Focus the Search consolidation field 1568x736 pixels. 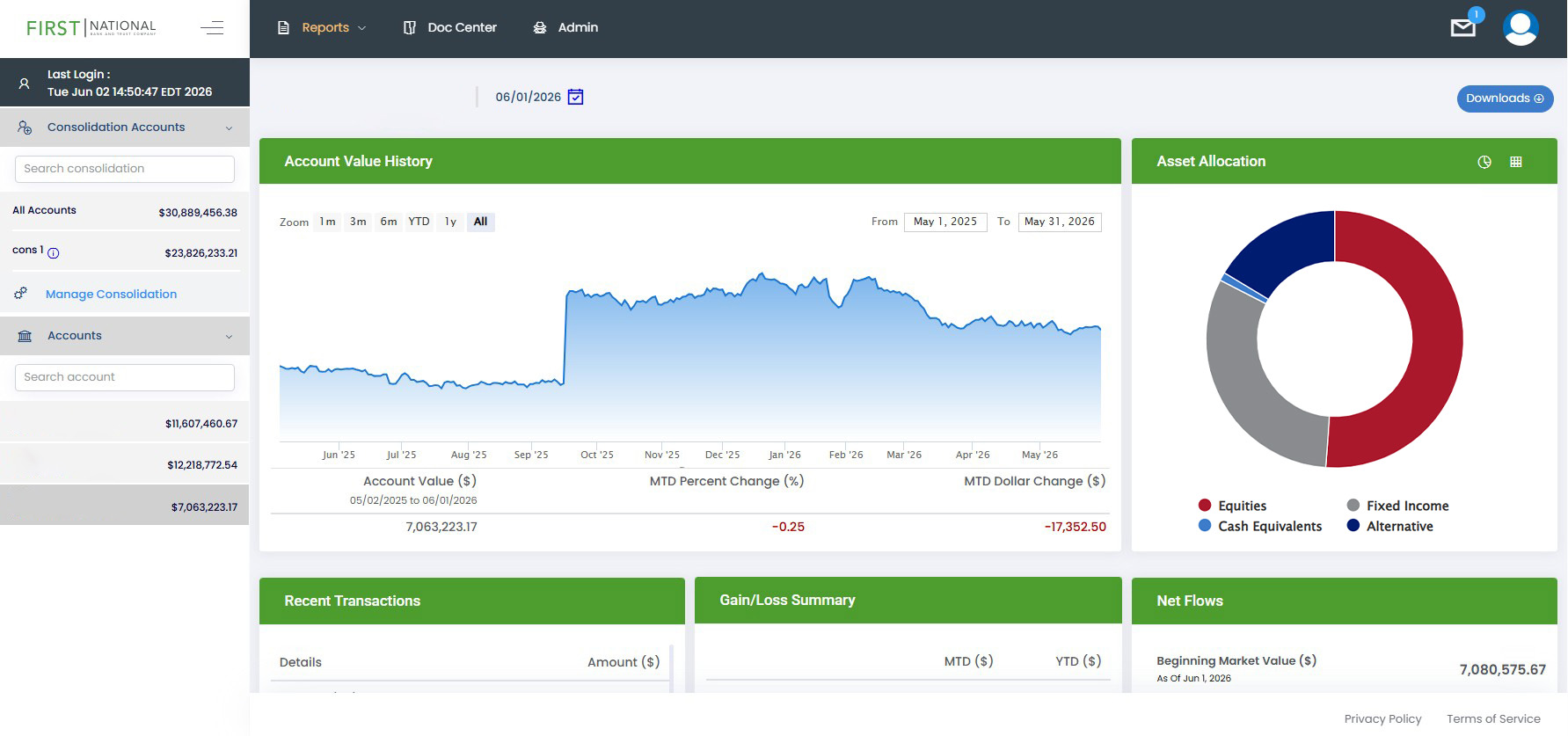point(125,169)
